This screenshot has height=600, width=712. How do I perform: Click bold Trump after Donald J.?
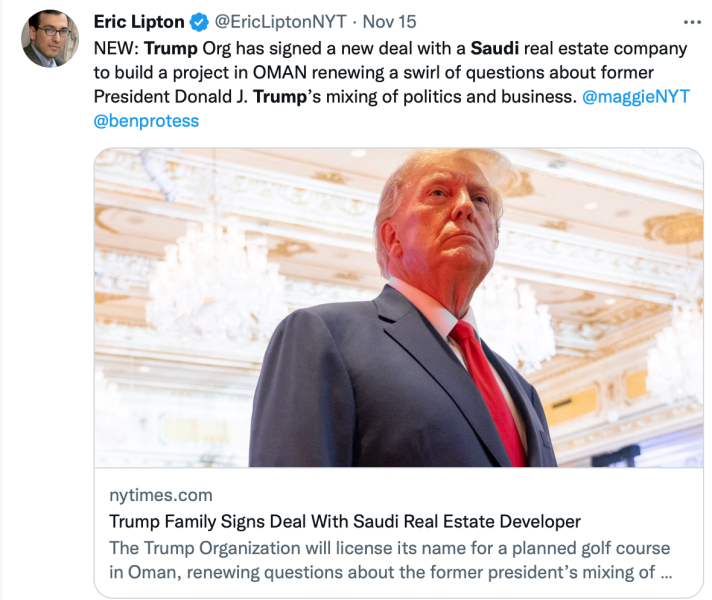[281, 96]
